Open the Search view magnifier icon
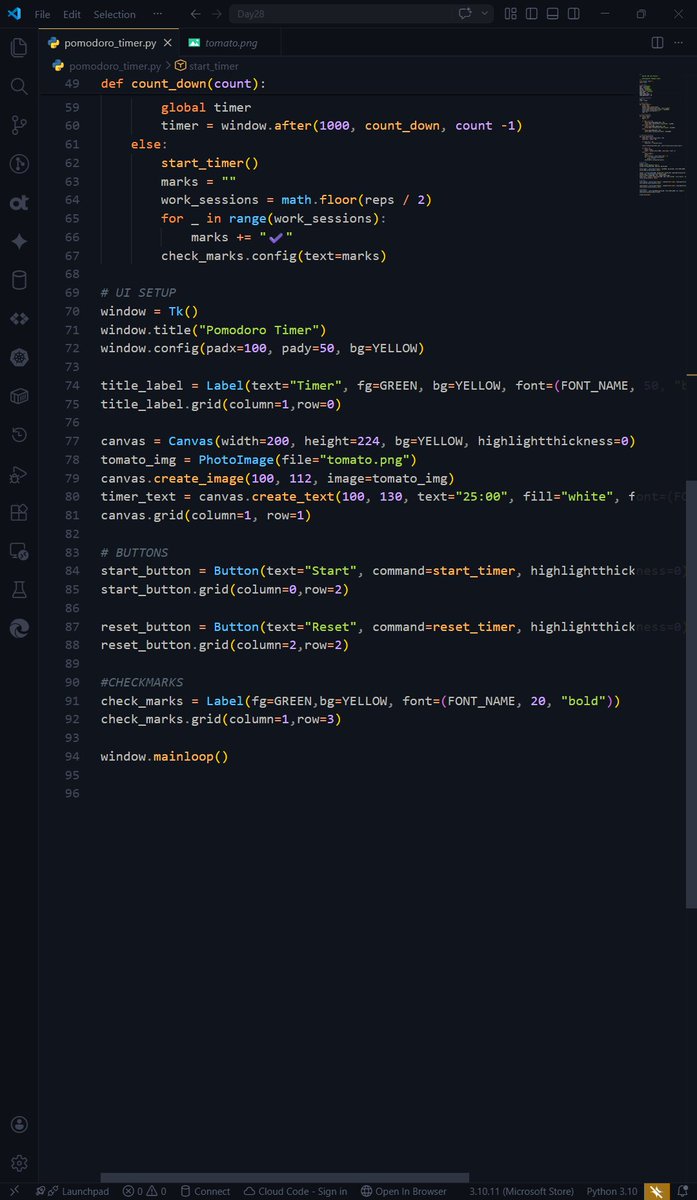 click(18, 86)
